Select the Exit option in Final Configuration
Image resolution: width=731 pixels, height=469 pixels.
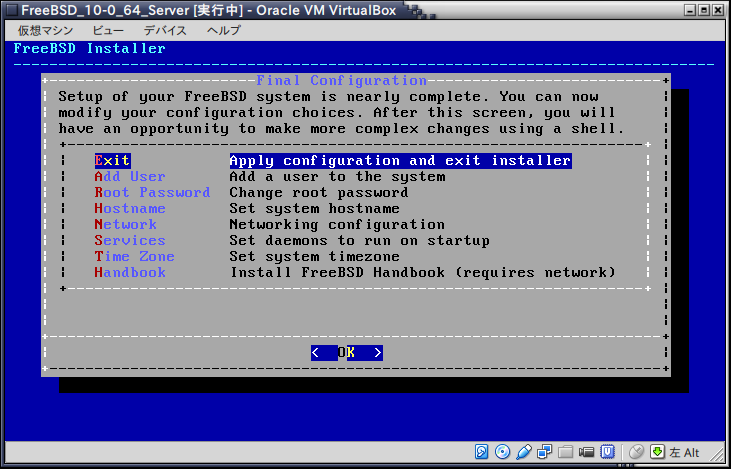[112, 160]
